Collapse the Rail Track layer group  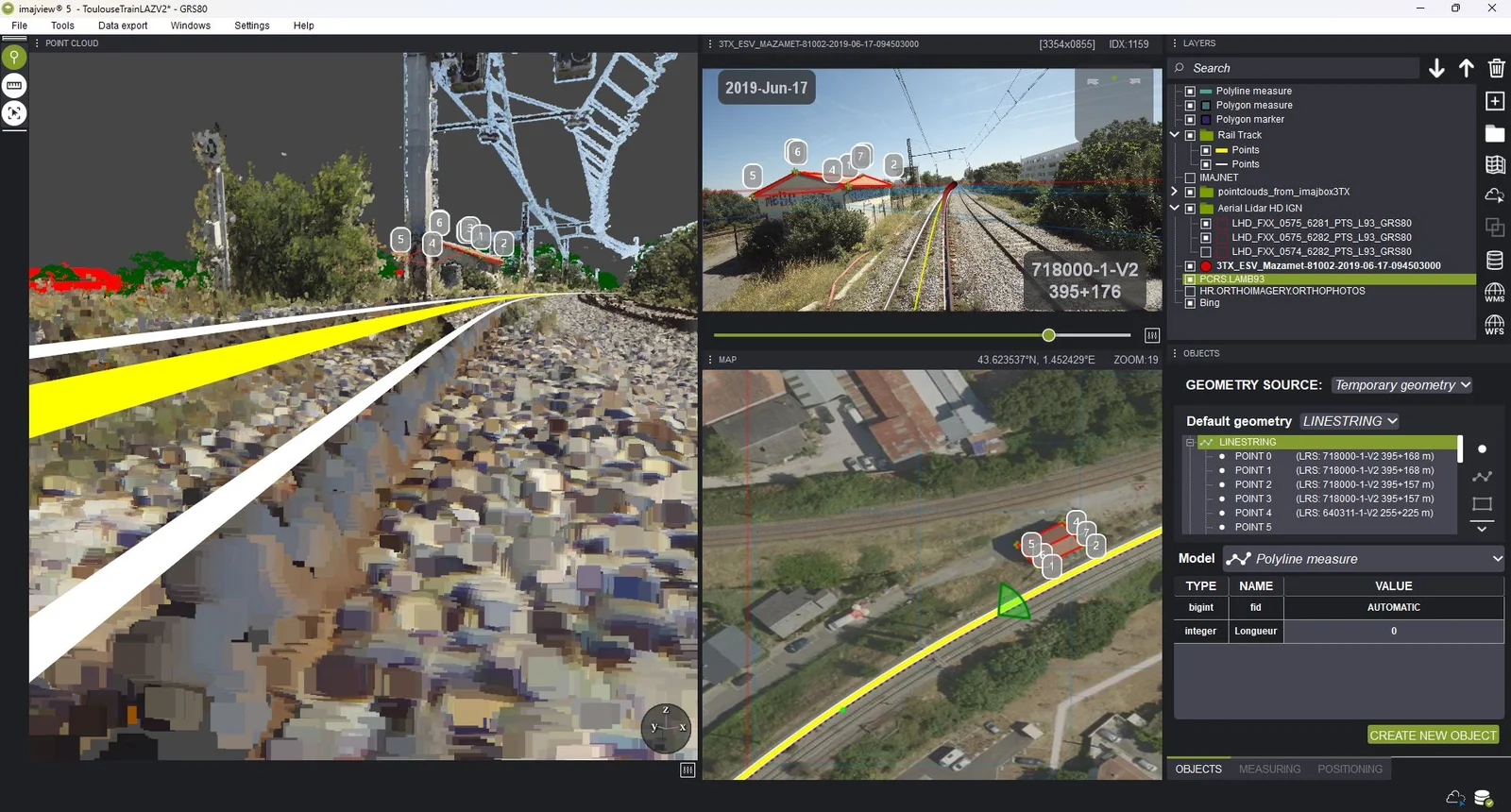[x=1175, y=135]
